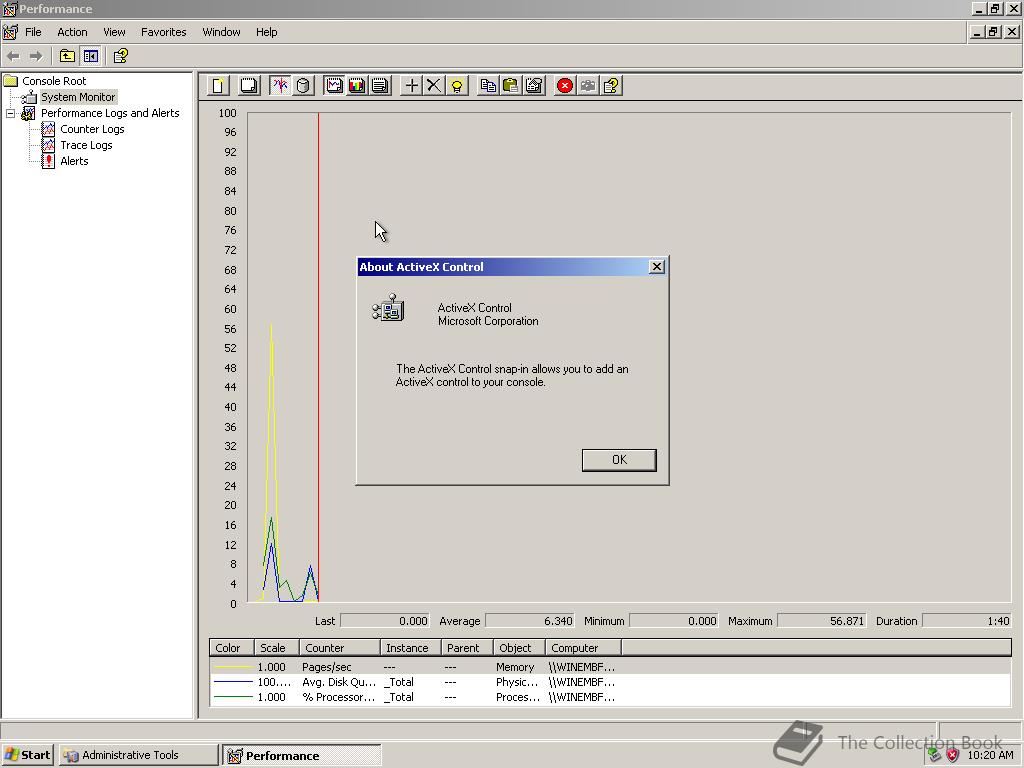Open the Action menu
Image resolution: width=1024 pixels, height=768 pixels.
point(72,32)
